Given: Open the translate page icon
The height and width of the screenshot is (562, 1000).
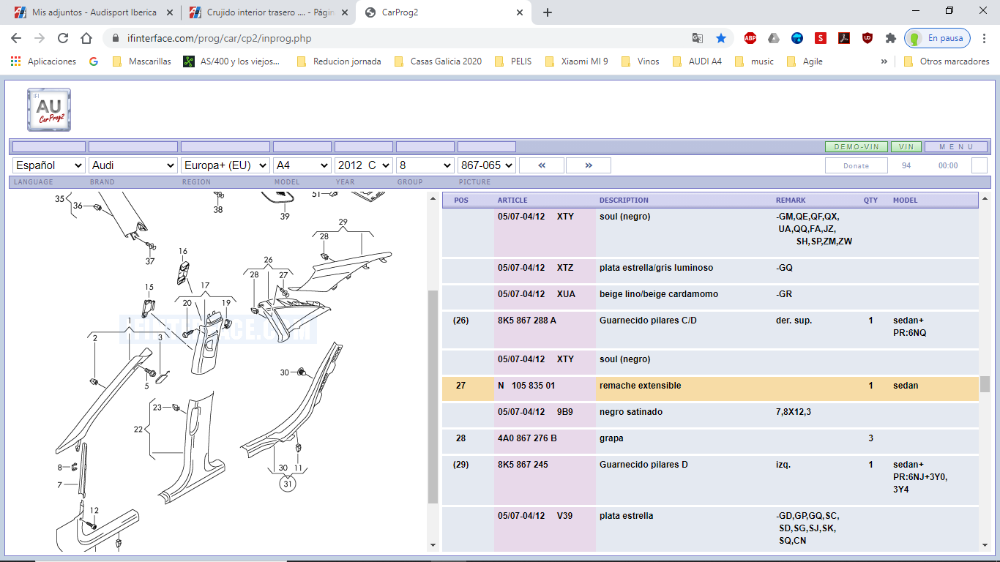Looking at the screenshot, I should tap(698, 38).
